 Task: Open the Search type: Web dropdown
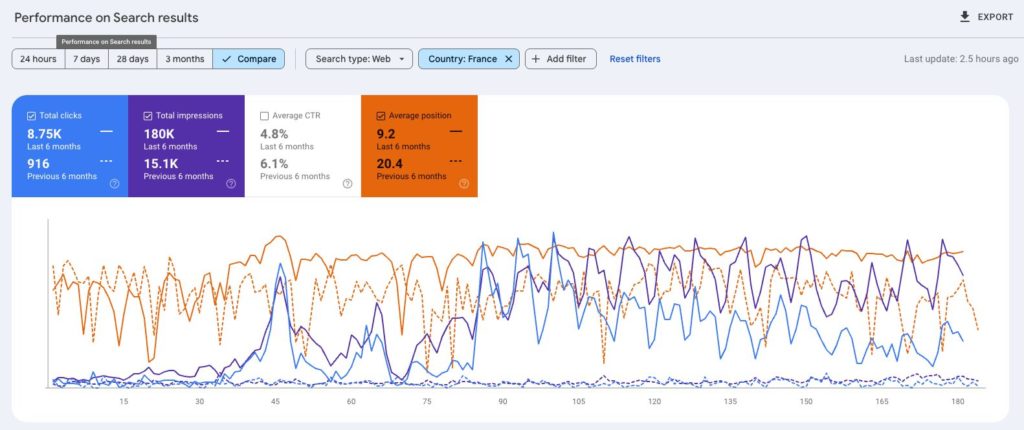pyautogui.click(x=359, y=59)
